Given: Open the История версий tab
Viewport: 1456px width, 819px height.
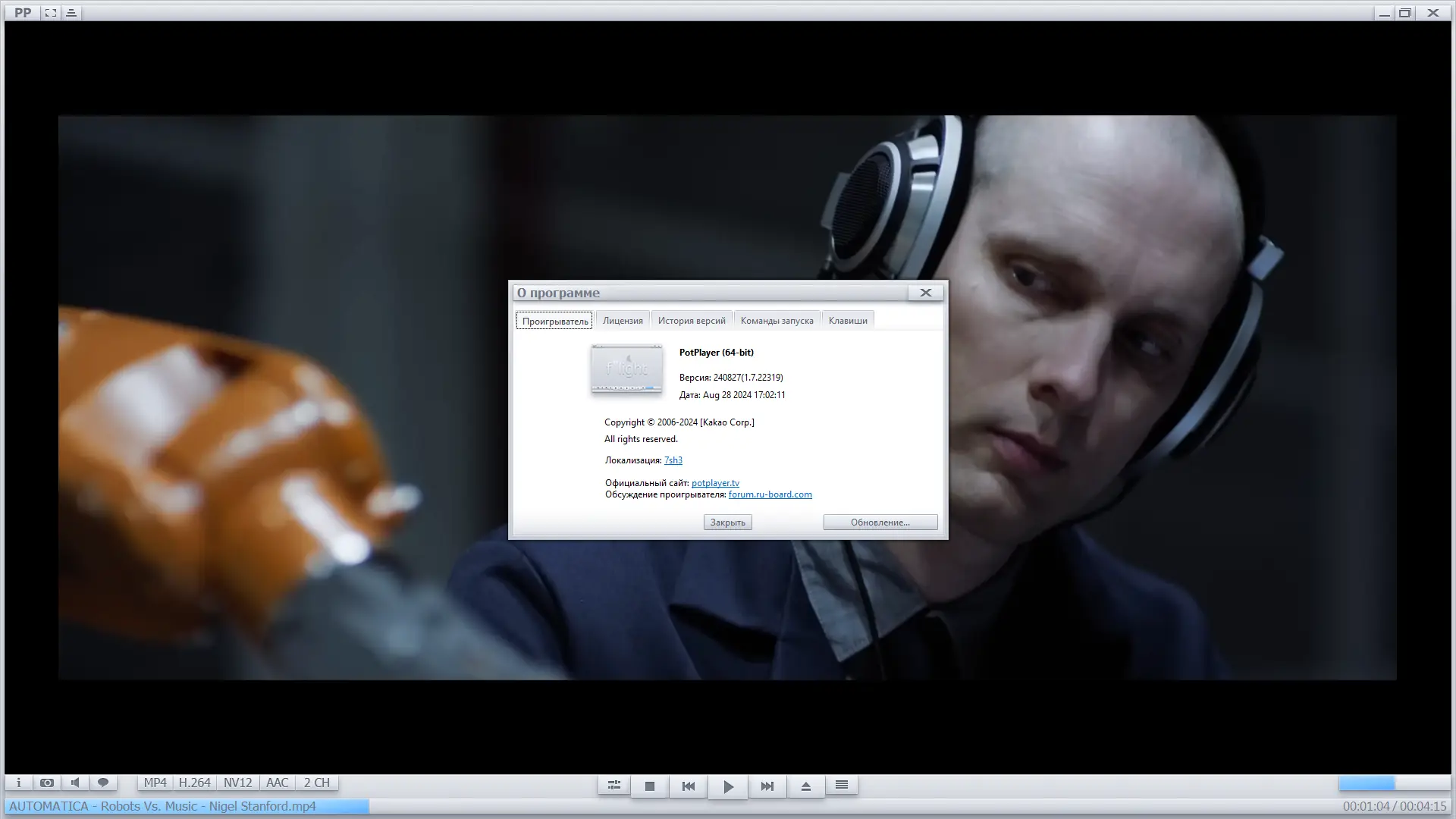Looking at the screenshot, I should 691,321.
